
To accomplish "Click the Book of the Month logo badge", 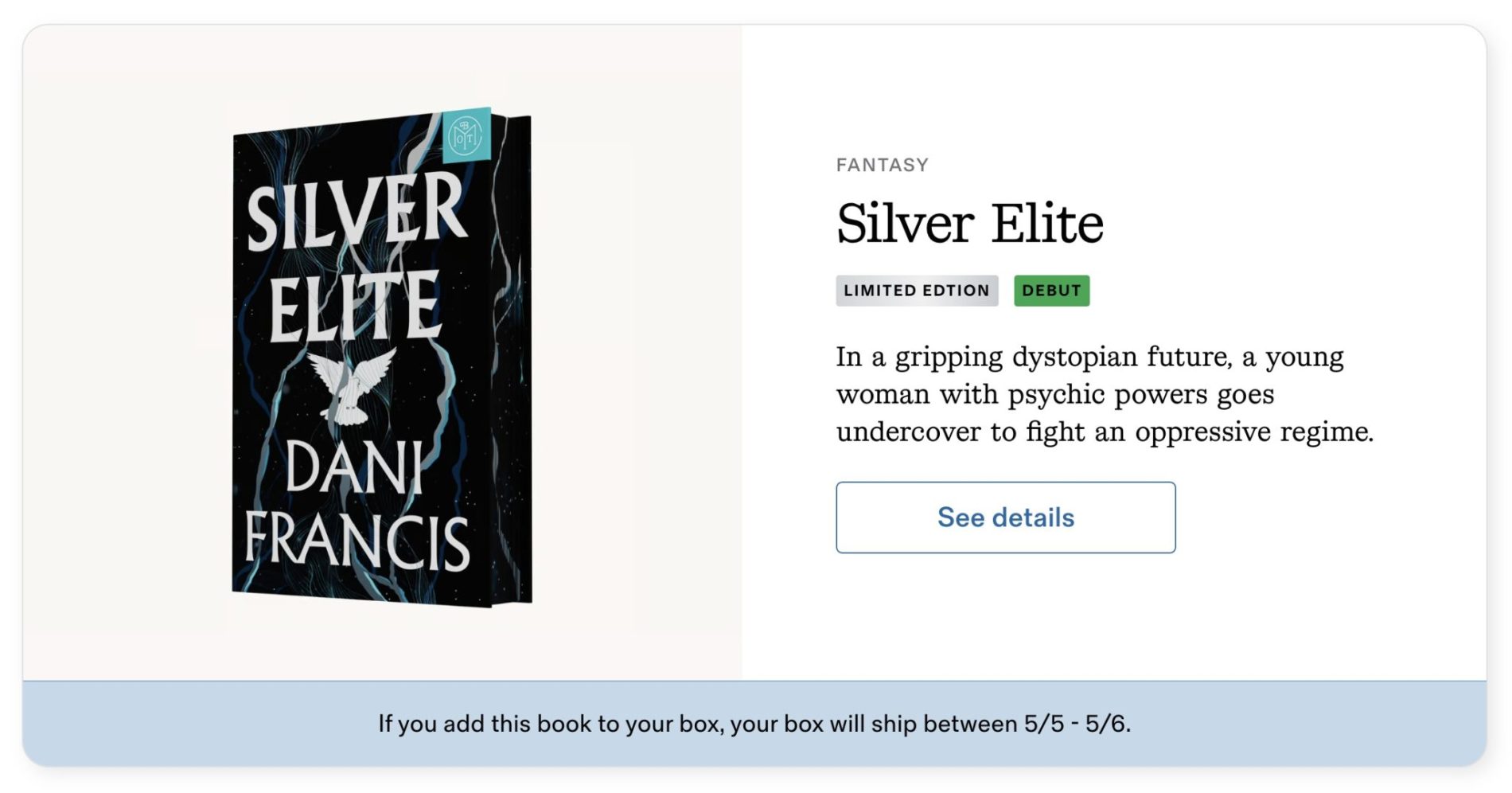I will tap(466, 135).
